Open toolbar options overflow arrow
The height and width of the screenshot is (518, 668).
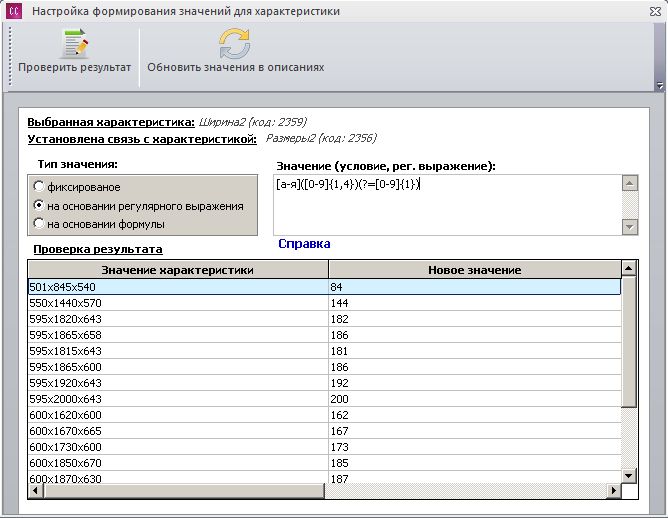[x=660, y=86]
